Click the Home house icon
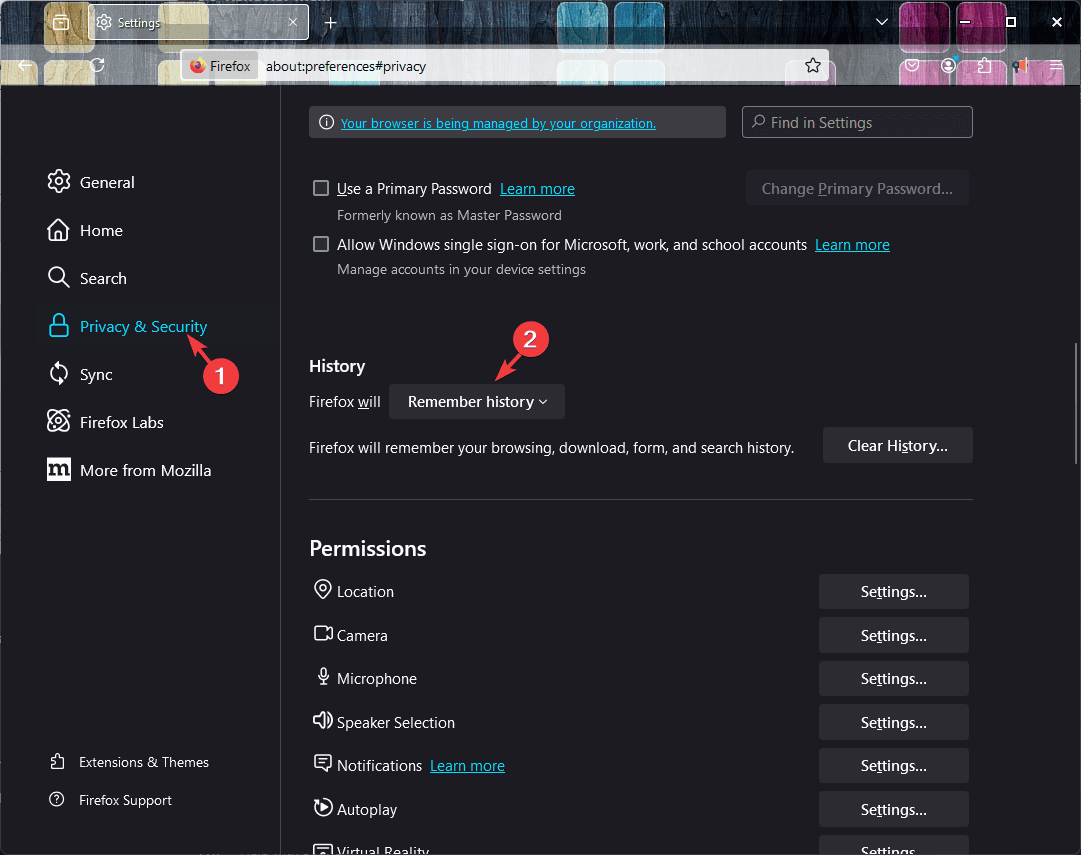 click(x=59, y=230)
